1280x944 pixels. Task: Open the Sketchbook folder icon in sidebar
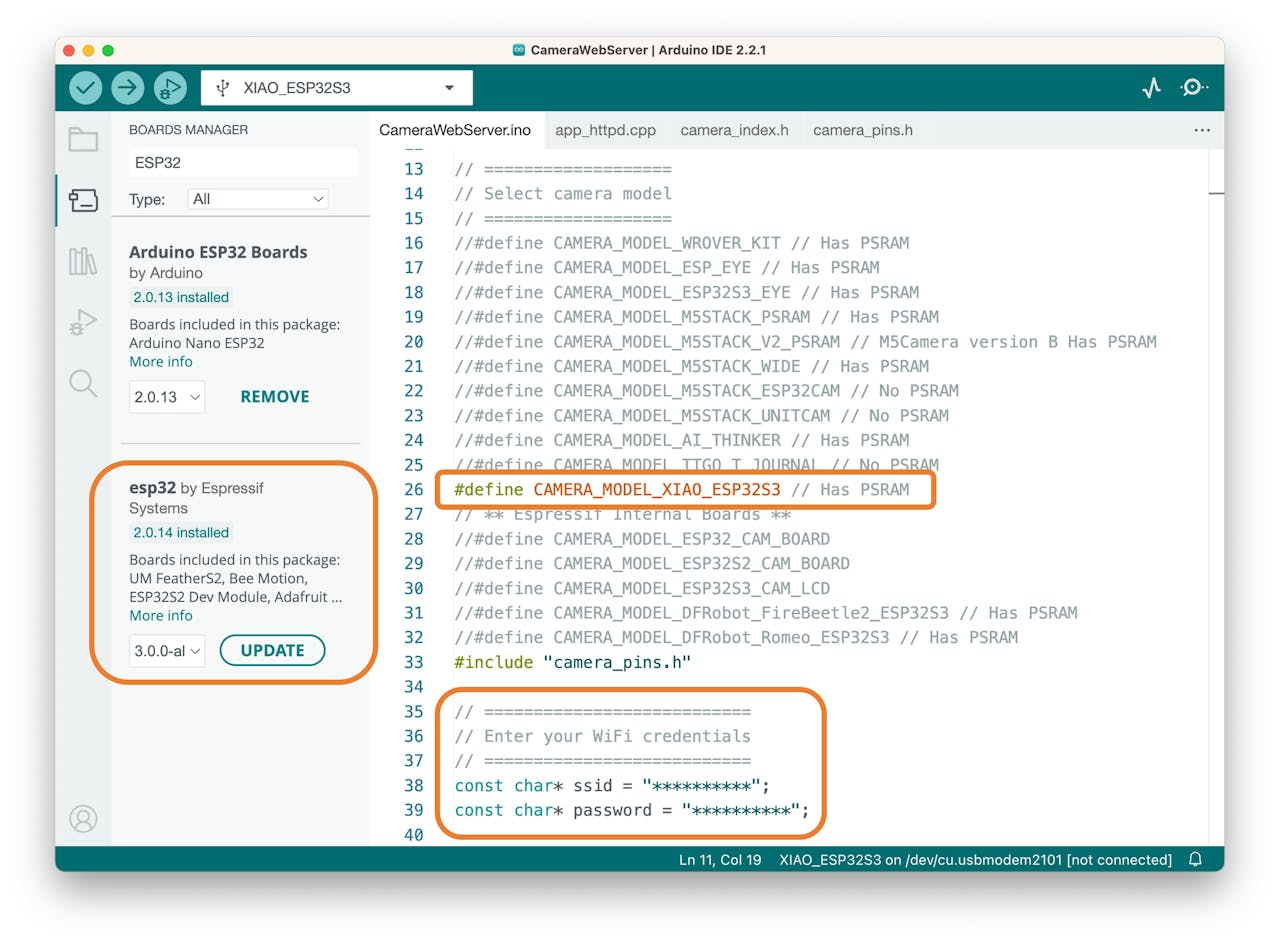pos(83,140)
